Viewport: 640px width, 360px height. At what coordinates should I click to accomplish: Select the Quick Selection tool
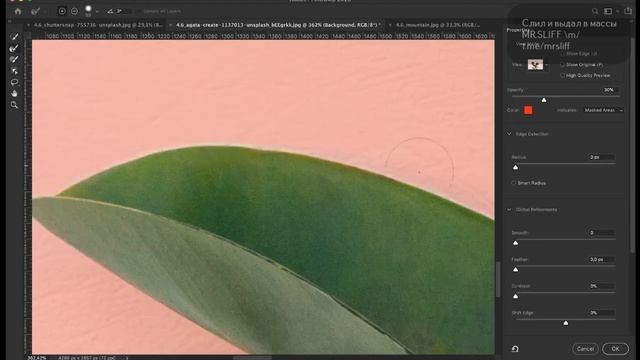coord(15,37)
